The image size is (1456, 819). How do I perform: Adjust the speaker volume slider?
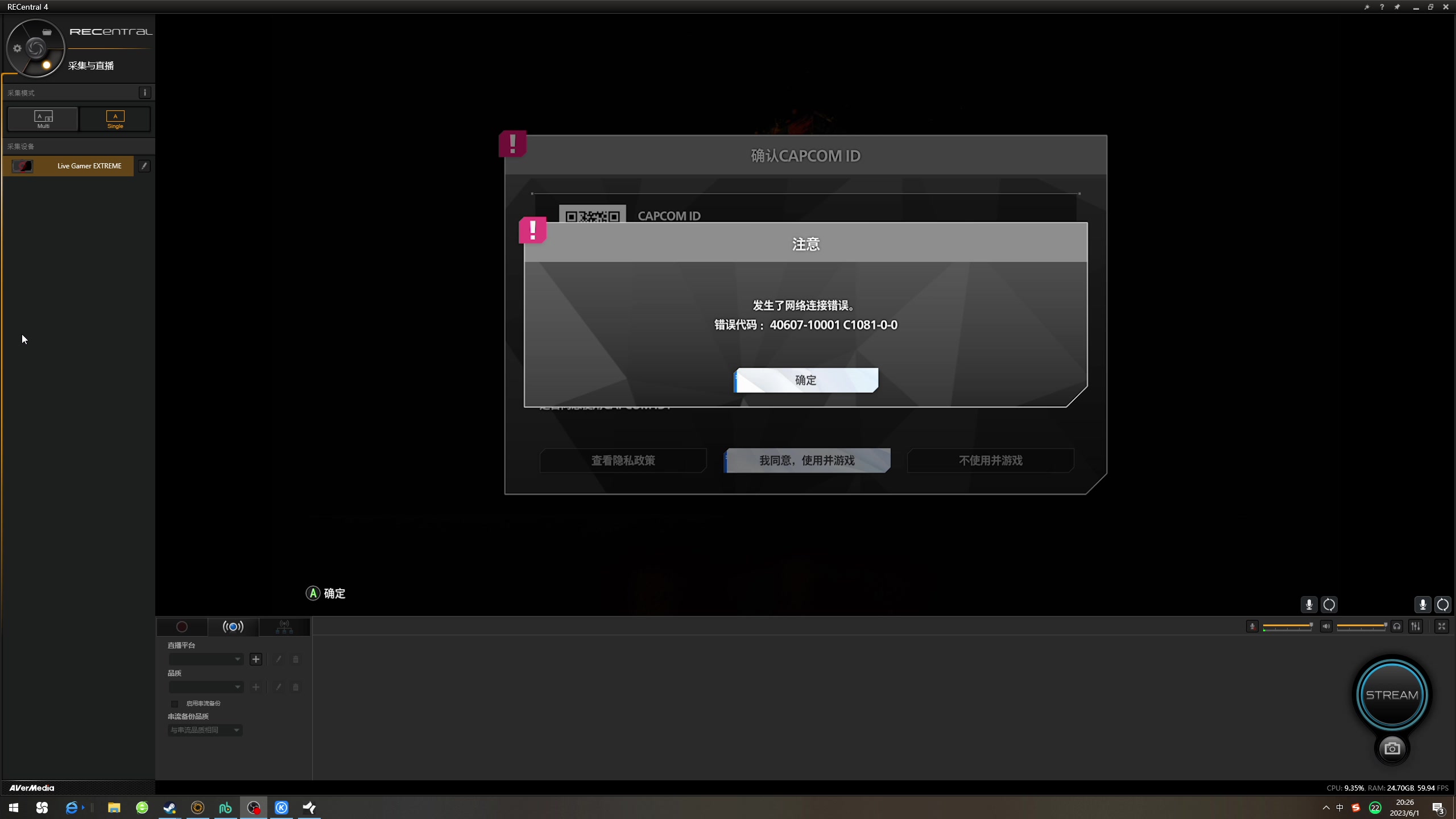click(x=1362, y=626)
